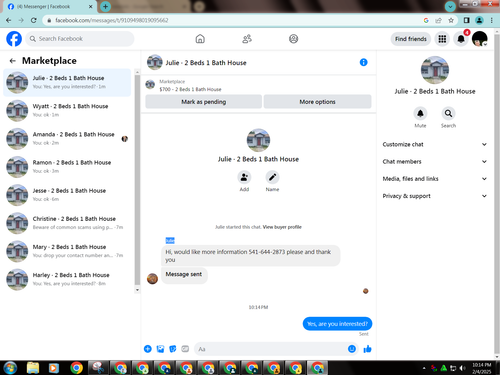Open the Groups icon in top navigation
Image resolution: width=500 pixels, height=375 pixels.
[x=293, y=39]
